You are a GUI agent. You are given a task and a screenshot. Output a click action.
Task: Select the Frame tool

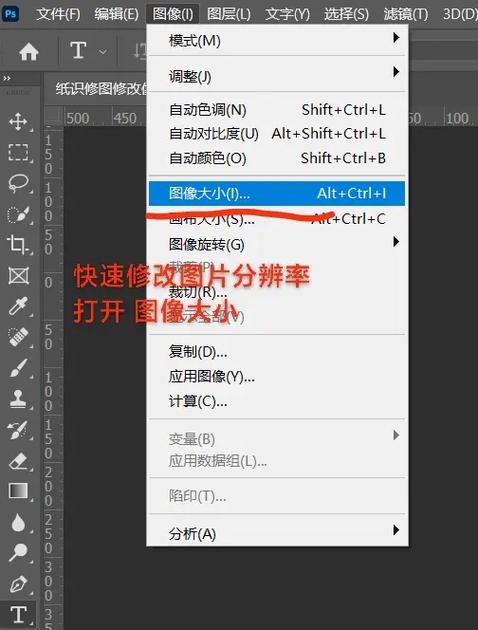pyautogui.click(x=18, y=276)
